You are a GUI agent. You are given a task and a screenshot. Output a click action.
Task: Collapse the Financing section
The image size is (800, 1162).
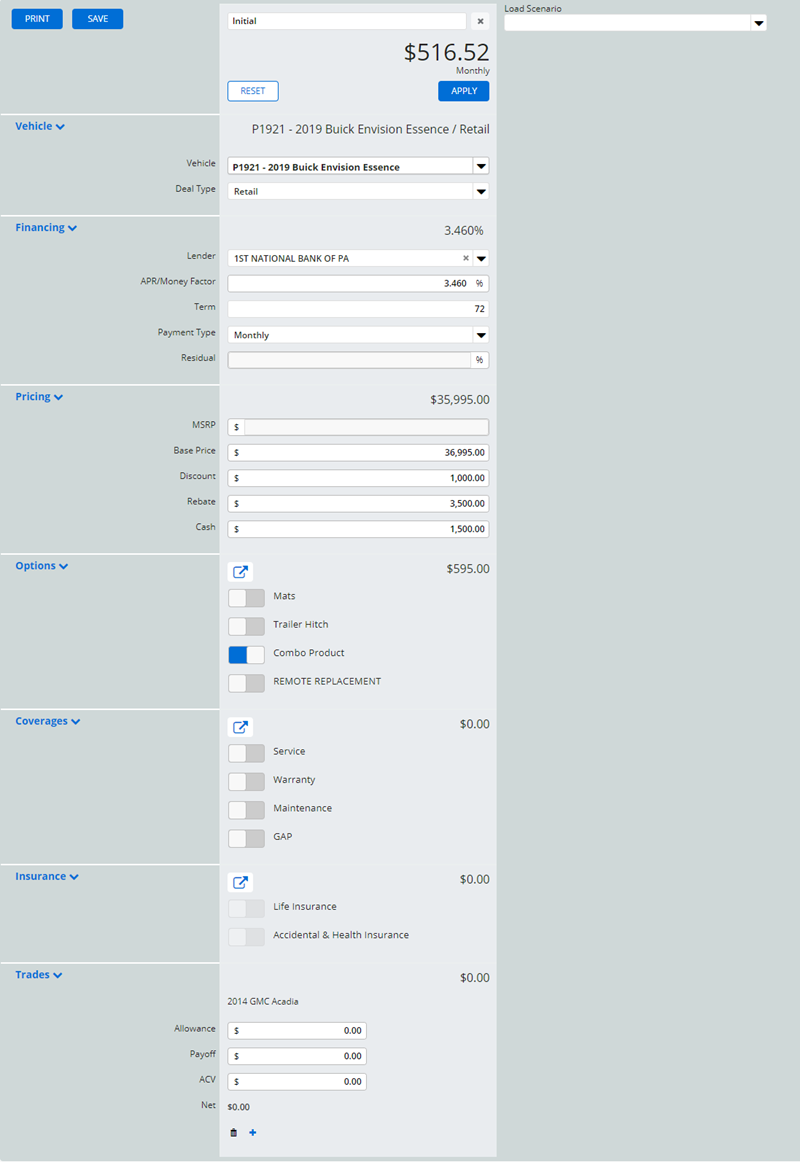tap(45, 228)
